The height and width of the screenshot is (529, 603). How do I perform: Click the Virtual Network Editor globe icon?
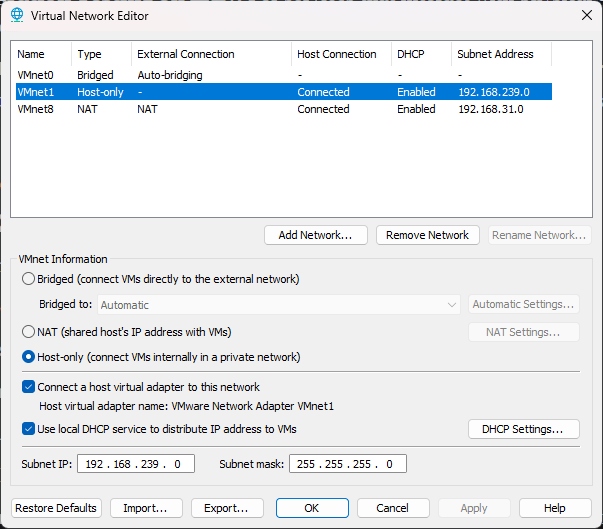[x=17, y=15]
